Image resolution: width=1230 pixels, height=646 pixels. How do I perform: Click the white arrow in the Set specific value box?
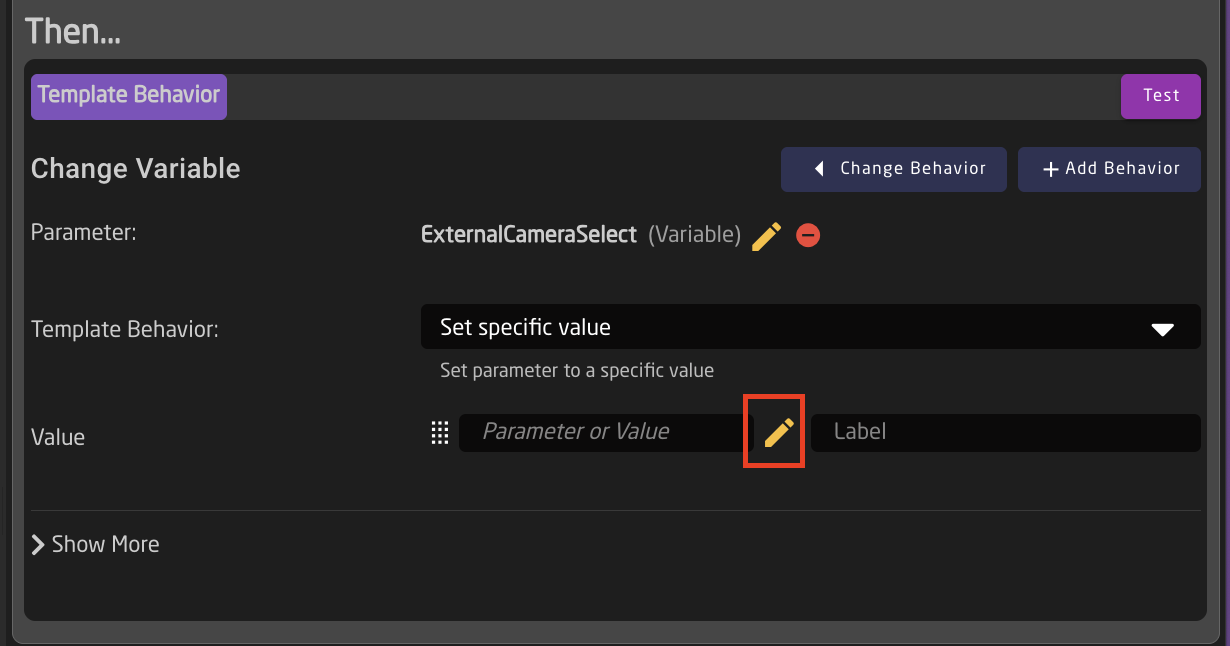click(1162, 329)
